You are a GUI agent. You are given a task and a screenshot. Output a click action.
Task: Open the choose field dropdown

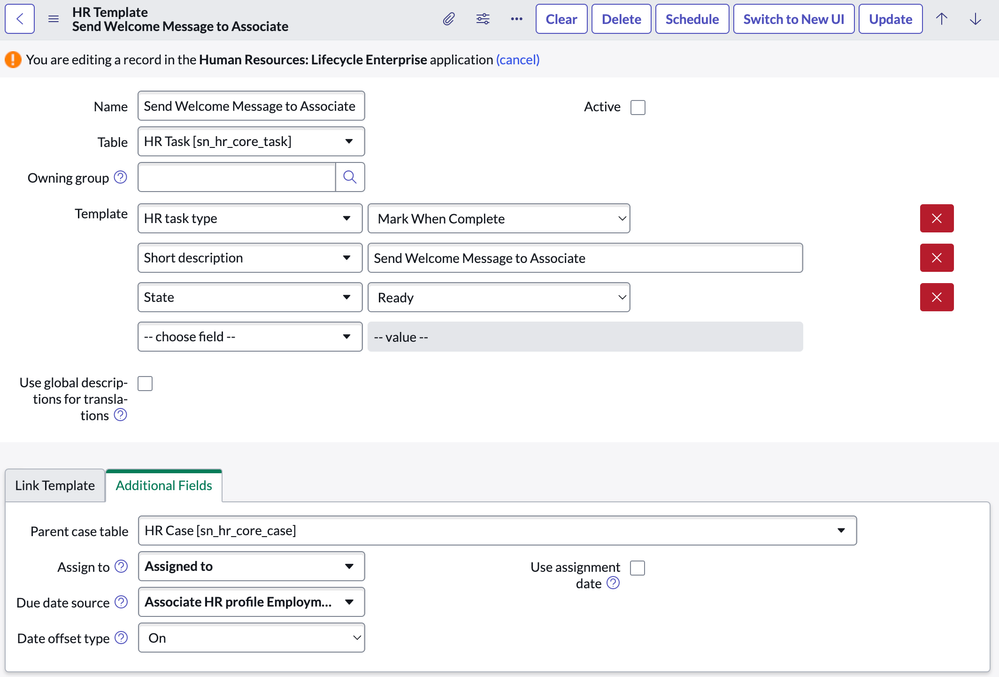250,337
